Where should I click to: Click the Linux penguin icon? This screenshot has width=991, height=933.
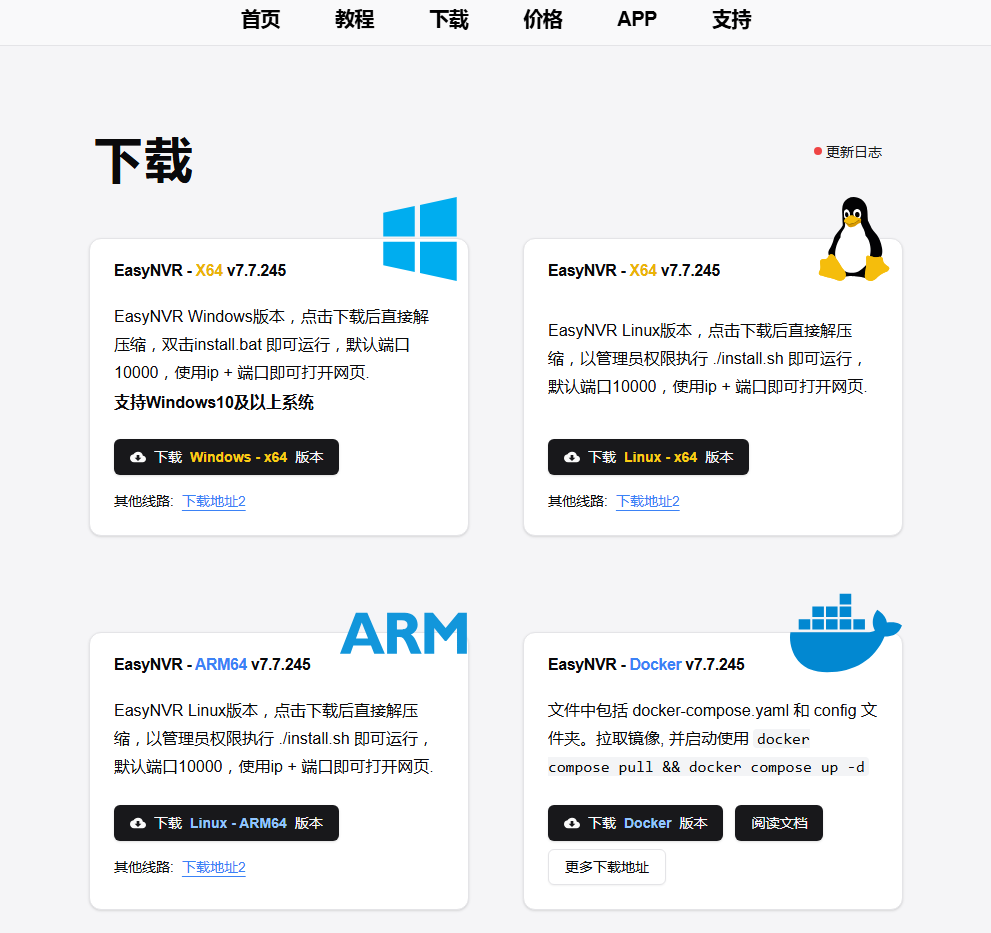pyautogui.click(x=854, y=239)
